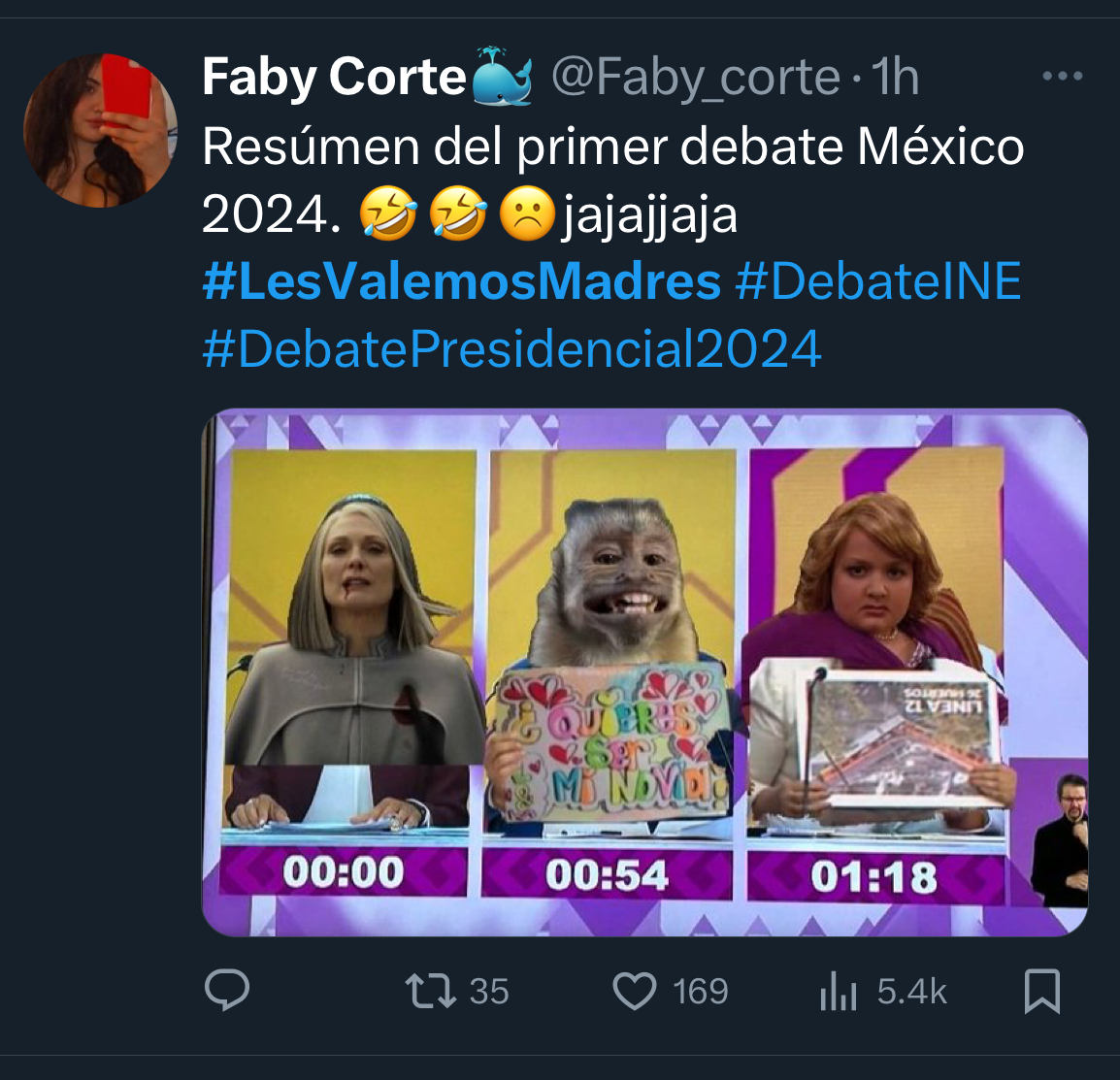Open the #DebatePresidencial2024 hashtag

[511, 349]
